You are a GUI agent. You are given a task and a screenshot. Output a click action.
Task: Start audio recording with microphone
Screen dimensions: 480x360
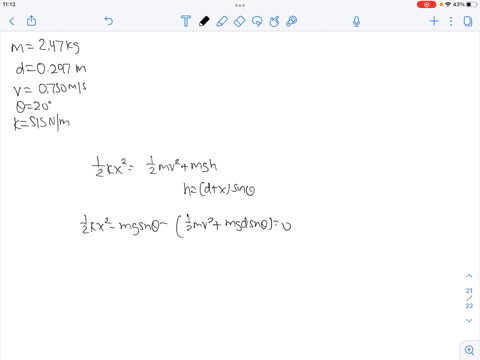point(356,22)
